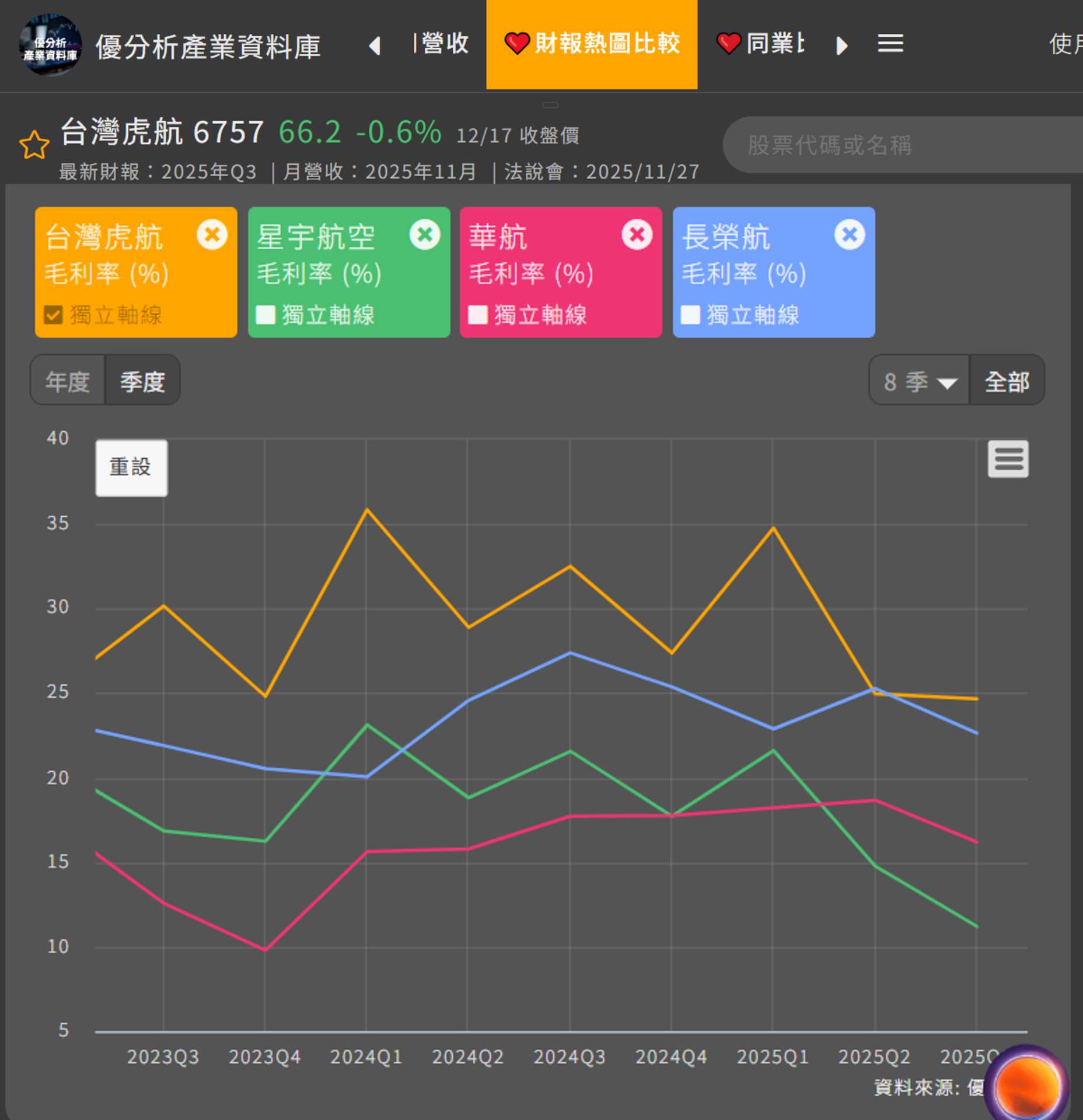
Task: Click the 優分析產業資料庫 logo
Action: (50, 45)
